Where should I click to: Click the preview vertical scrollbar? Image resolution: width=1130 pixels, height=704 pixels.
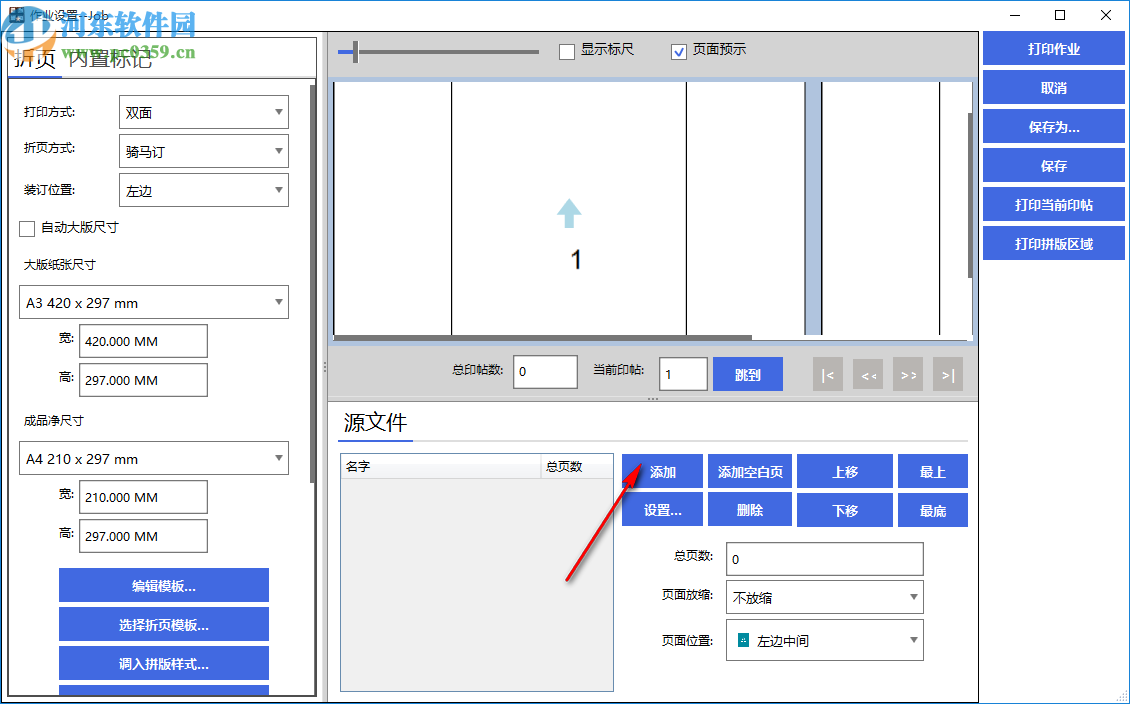click(x=970, y=195)
